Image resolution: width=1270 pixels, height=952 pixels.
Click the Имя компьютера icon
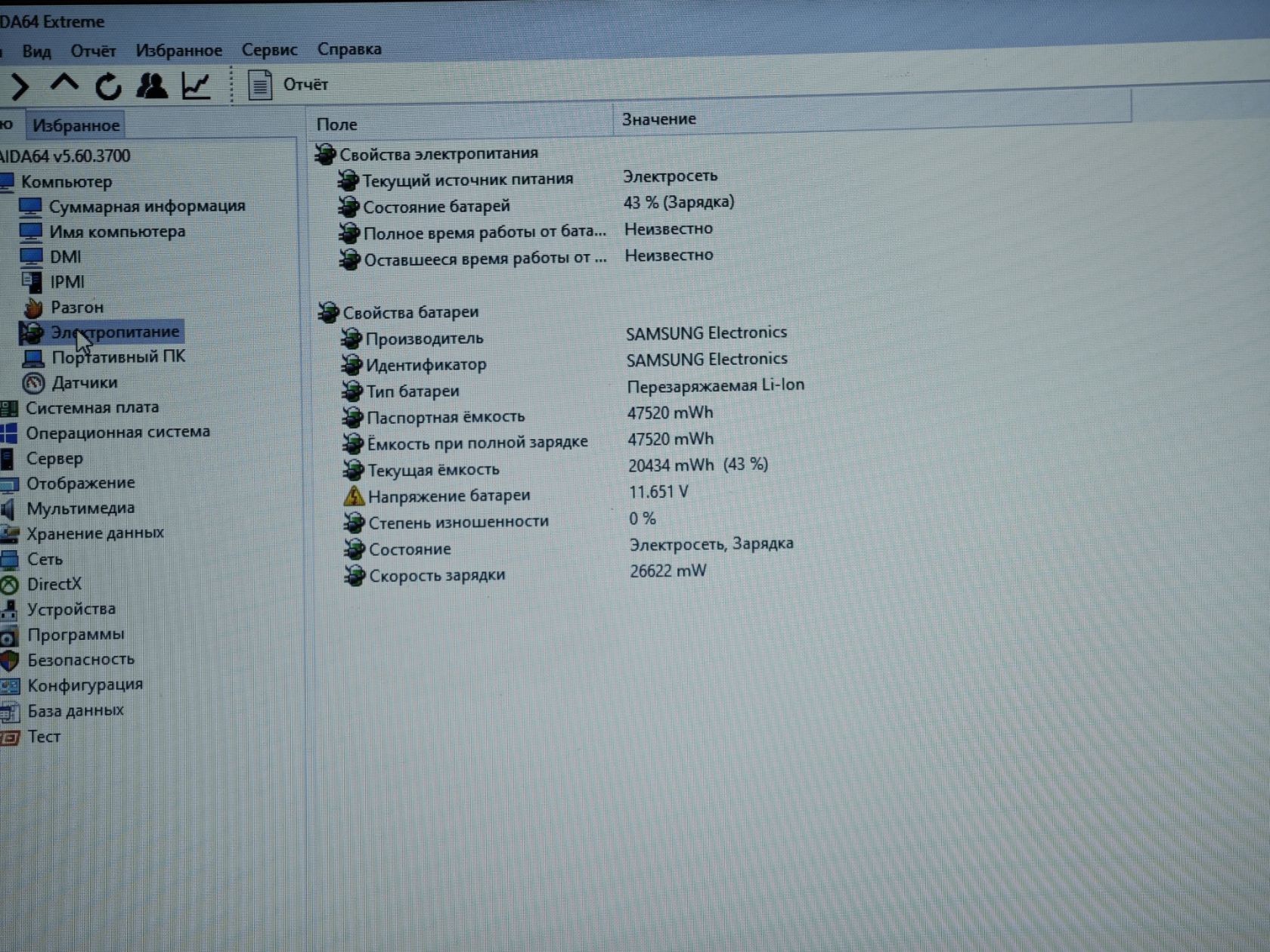pyautogui.click(x=31, y=232)
